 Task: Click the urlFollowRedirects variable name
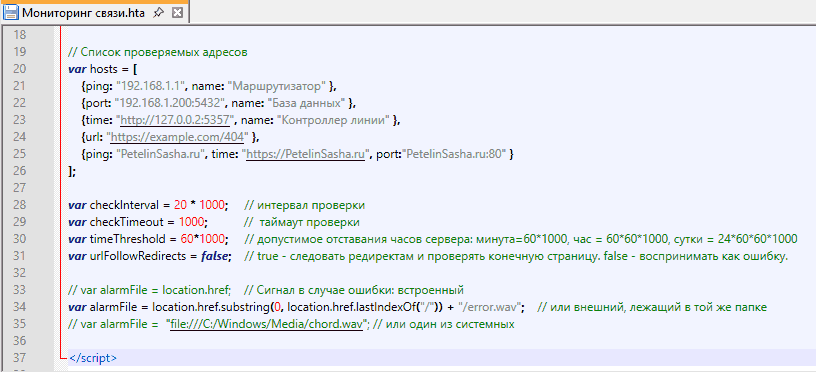tap(138, 256)
